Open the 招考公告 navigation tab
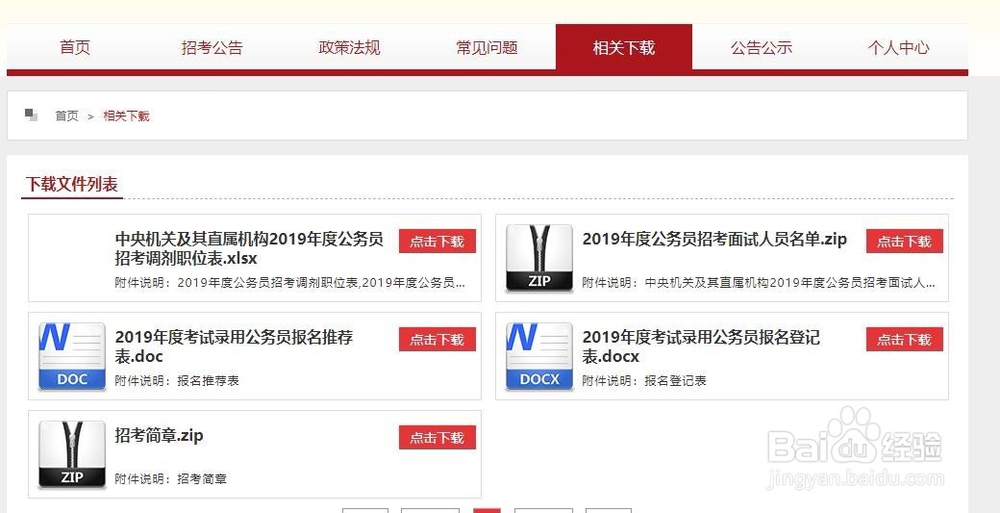The image size is (1000, 513). 212,47
